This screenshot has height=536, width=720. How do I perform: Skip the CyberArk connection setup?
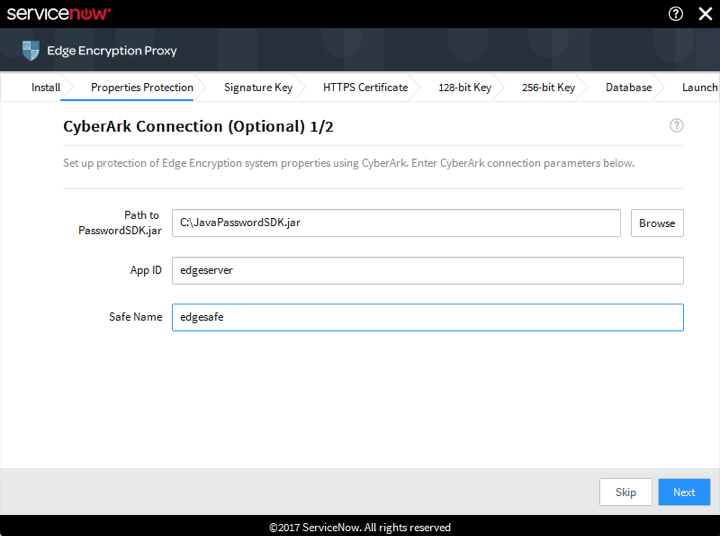[x=625, y=492]
